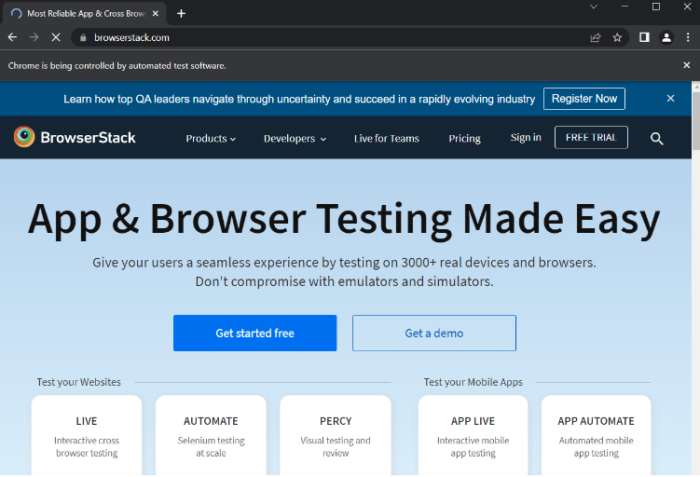Open the tab search chevron in title bar
The height and width of the screenshot is (477, 700).
[x=594, y=8]
